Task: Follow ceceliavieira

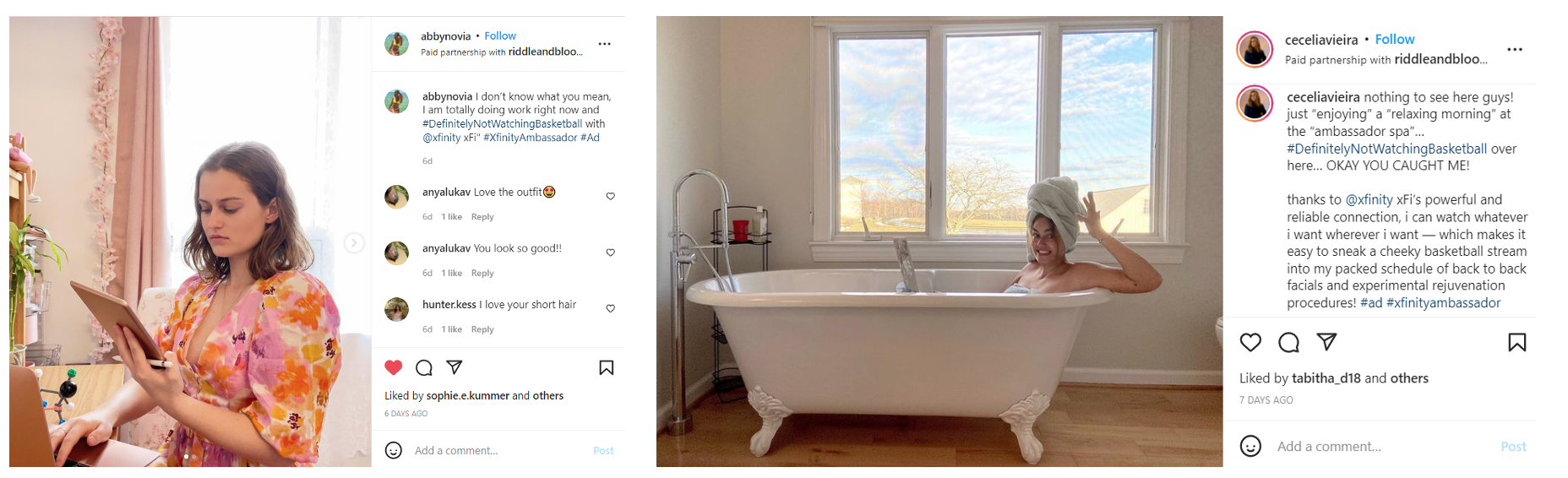Action: 1395,40
